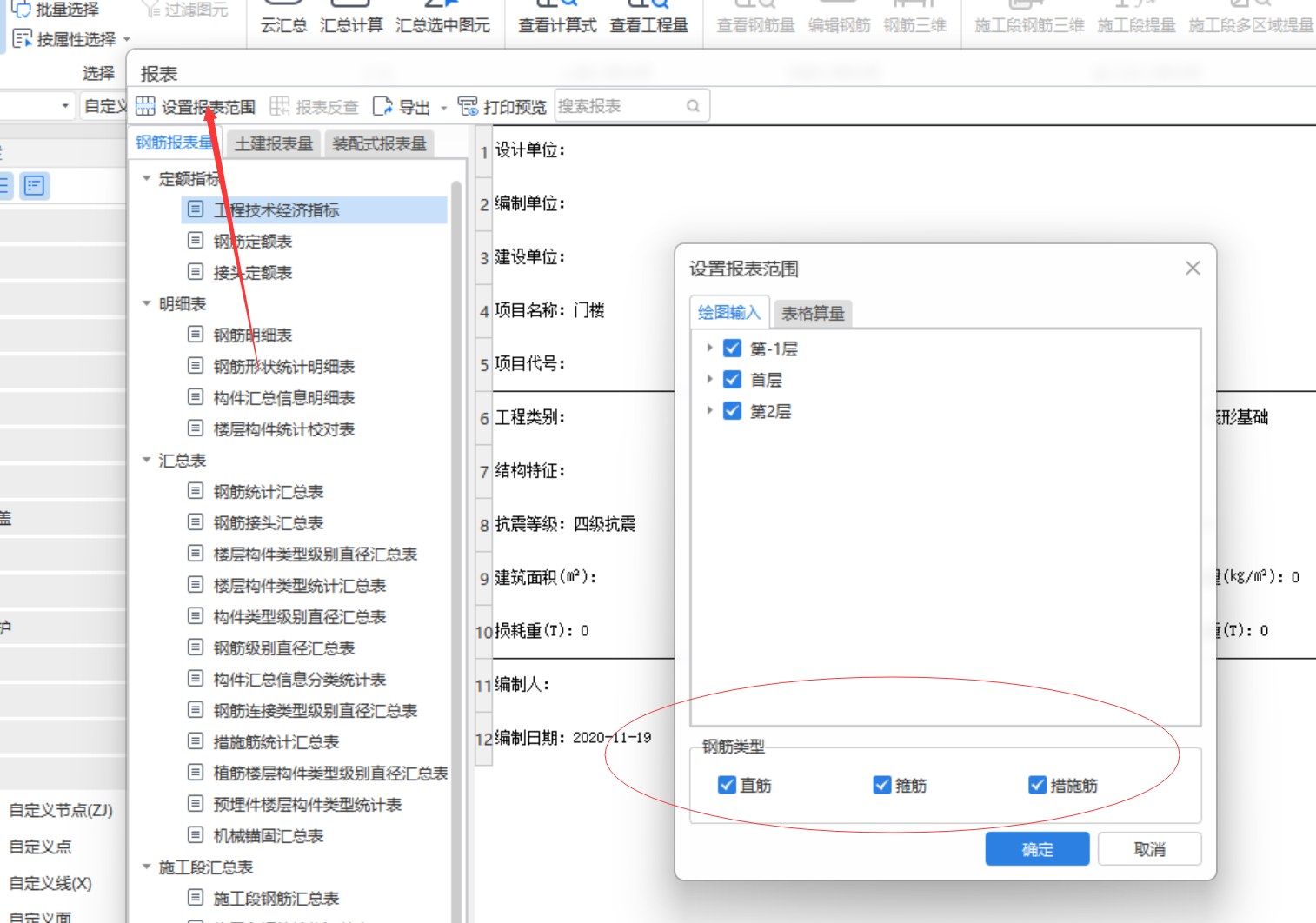
Task: Open 钢筋统计汇总表 report icon
Action: (196, 490)
